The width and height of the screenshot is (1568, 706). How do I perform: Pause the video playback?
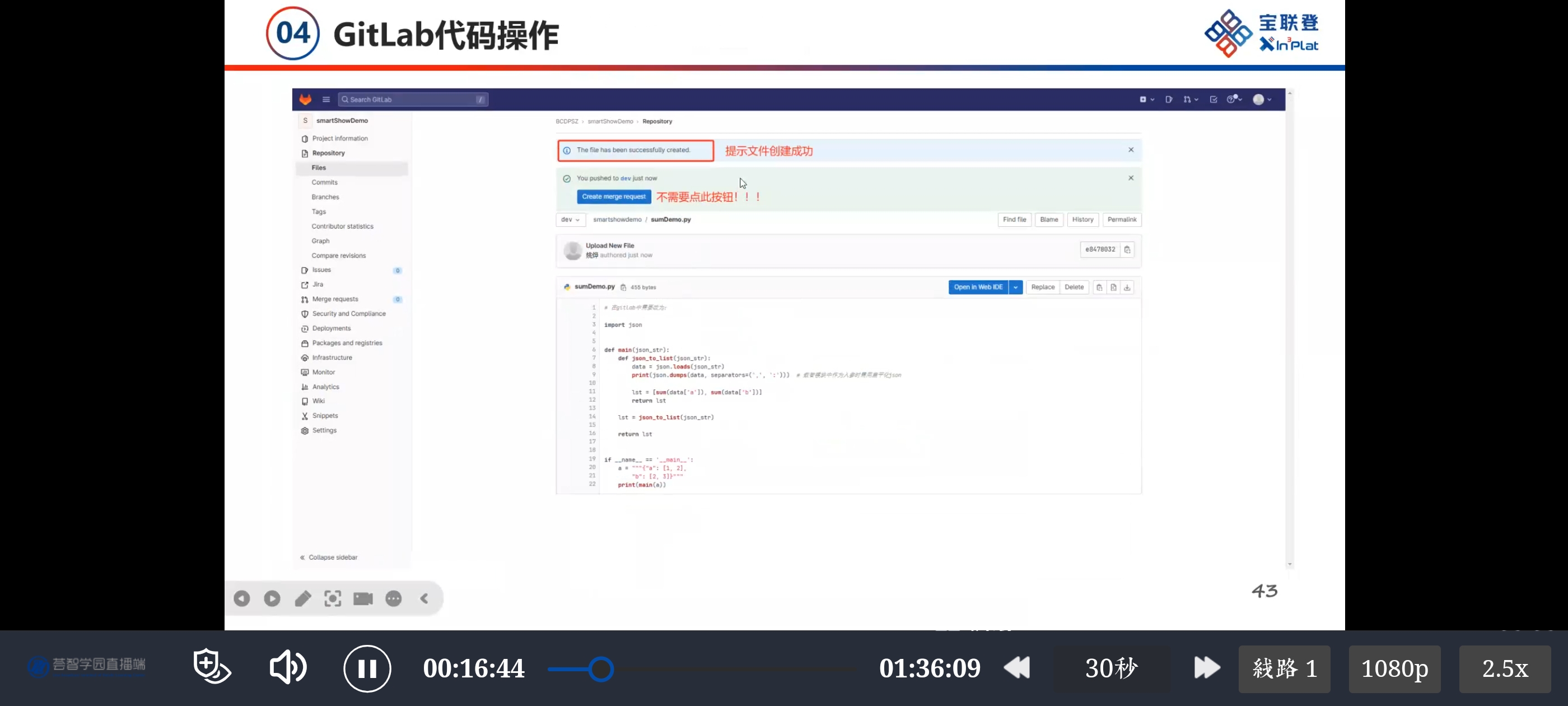click(x=367, y=668)
